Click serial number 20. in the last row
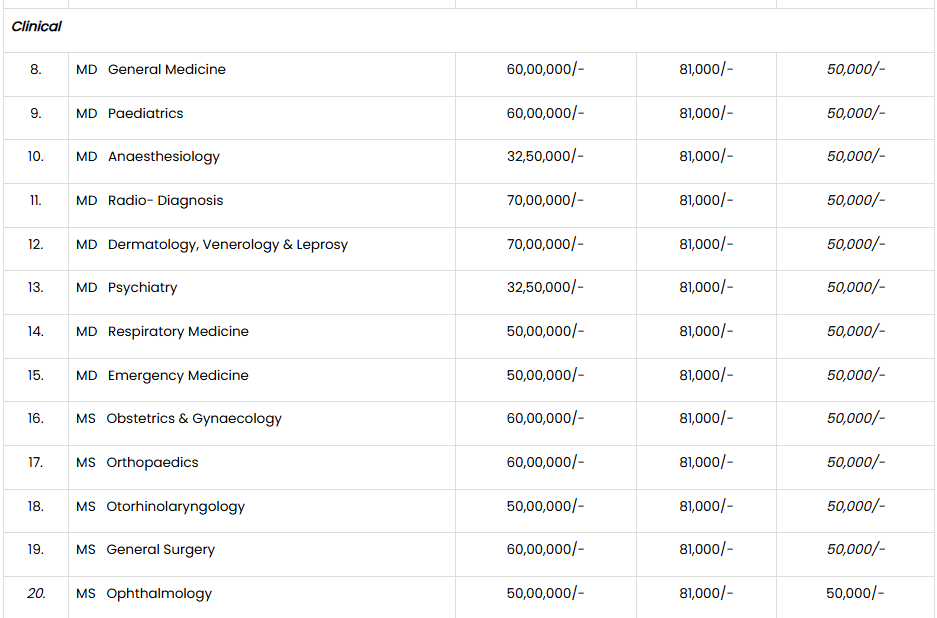The image size is (937, 618). tap(36, 594)
